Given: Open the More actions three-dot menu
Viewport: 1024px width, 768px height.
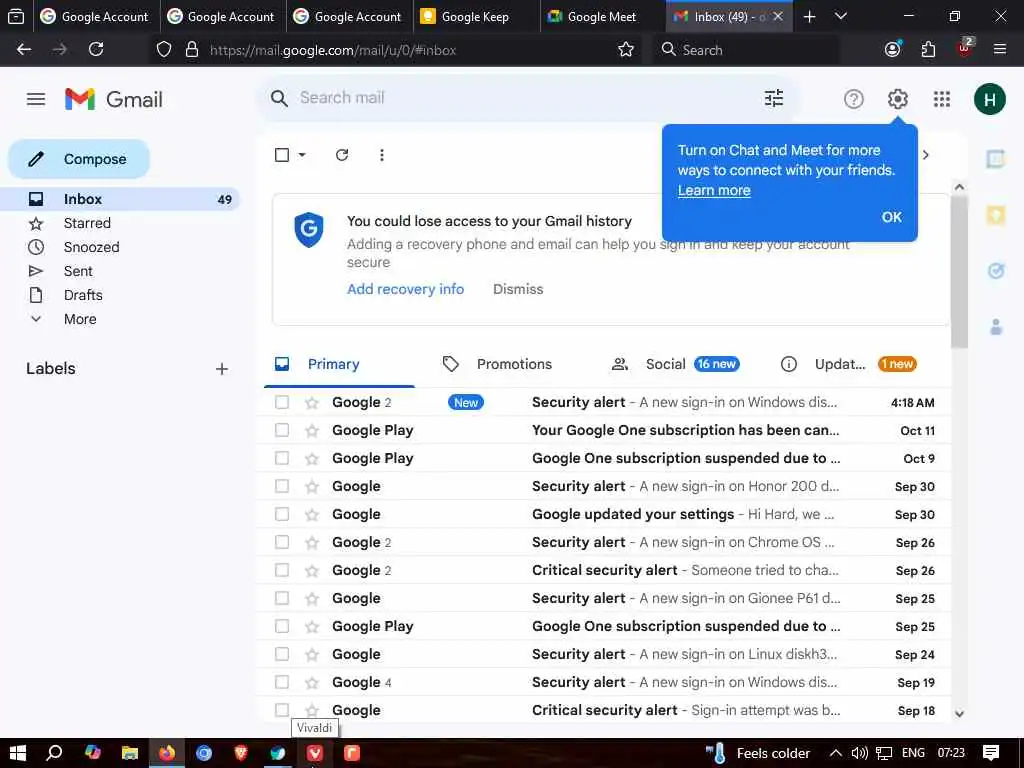Looking at the screenshot, I should 381,155.
